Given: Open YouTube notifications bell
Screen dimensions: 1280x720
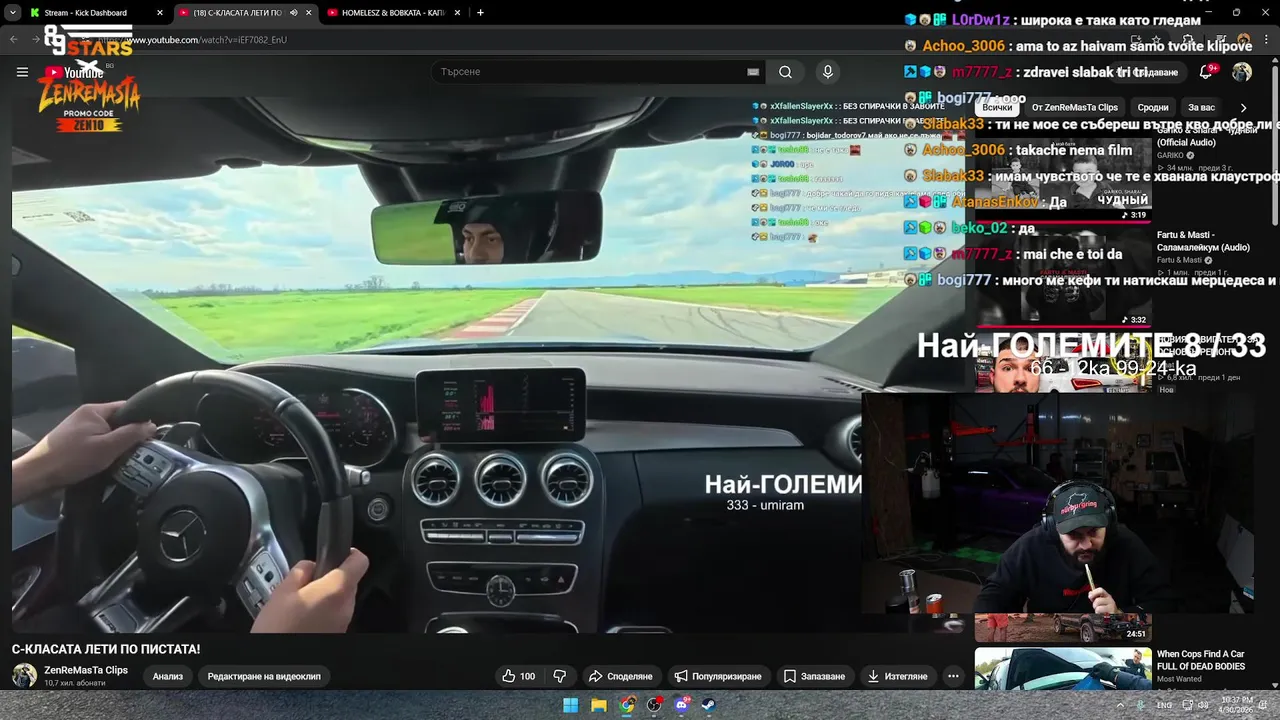Looking at the screenshot, I should click(x=1206, y=72).
